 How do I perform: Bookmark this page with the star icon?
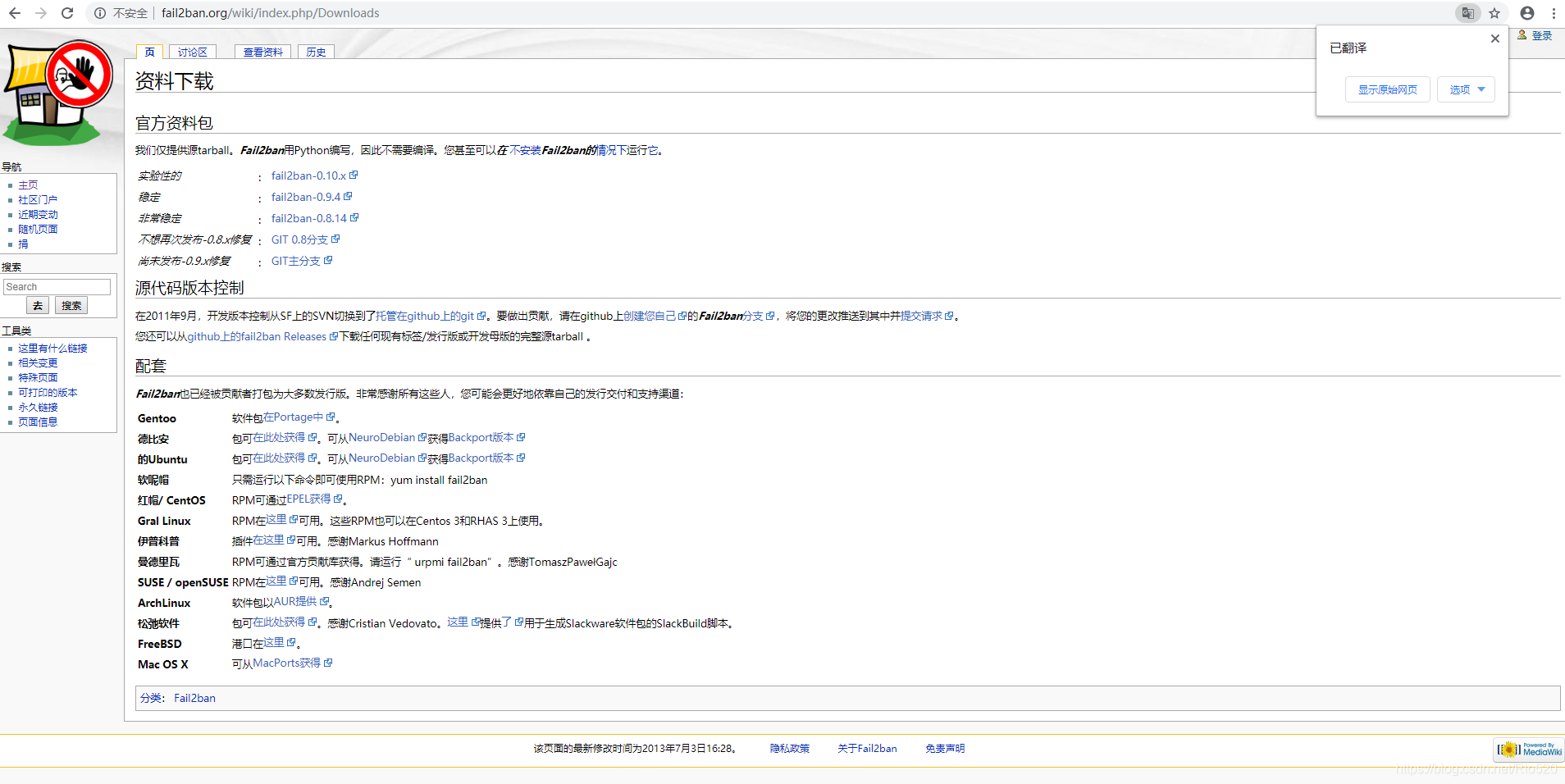click(x=1494, y=13)
